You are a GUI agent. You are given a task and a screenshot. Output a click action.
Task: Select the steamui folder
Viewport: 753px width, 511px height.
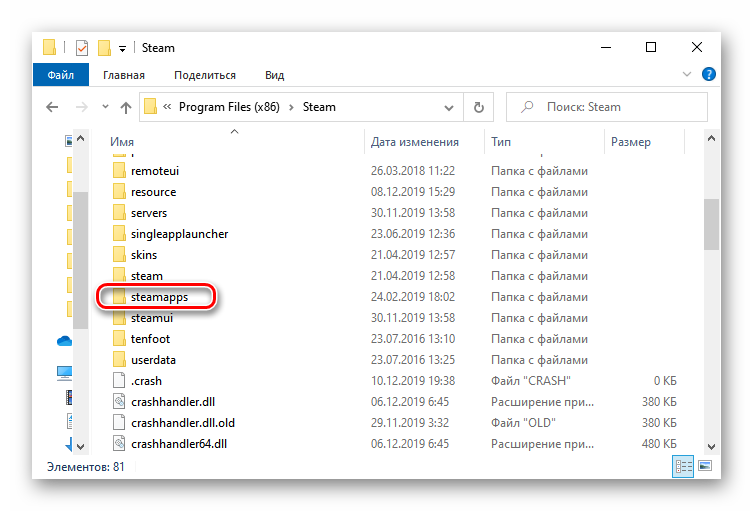click(x=152, y=318)
